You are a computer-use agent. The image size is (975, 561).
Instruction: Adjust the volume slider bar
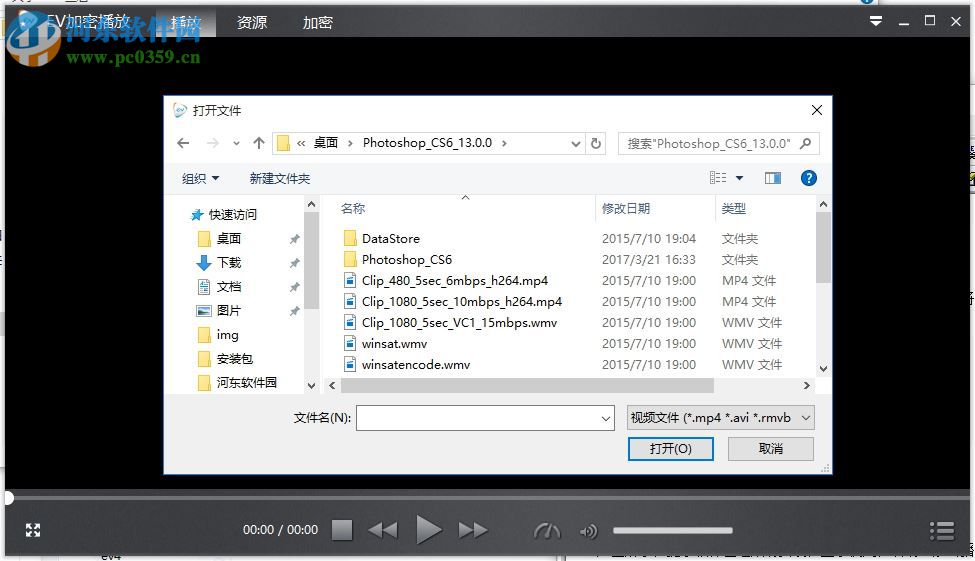pos(673,531)
